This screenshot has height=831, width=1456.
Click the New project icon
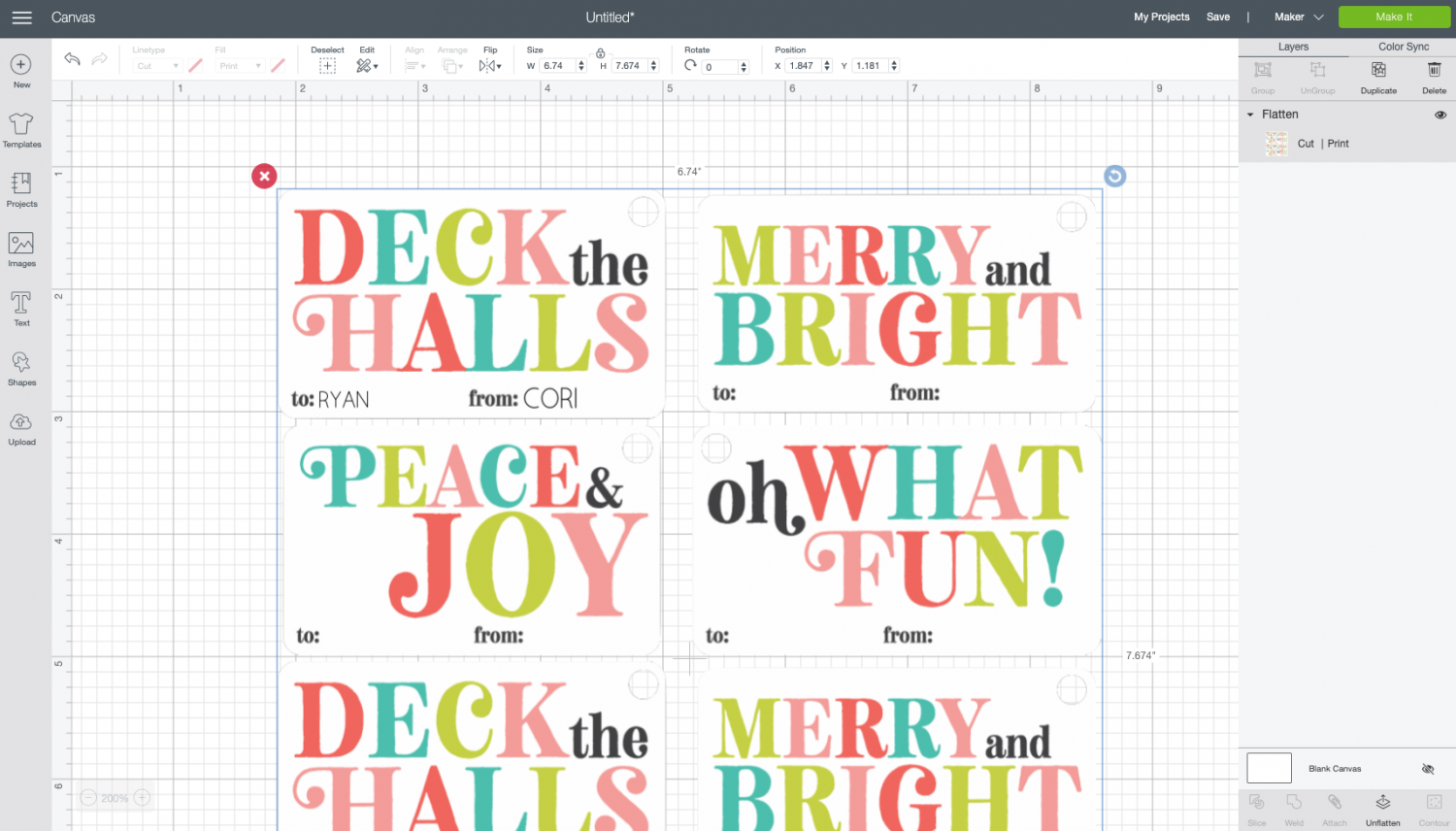[x=21, y=71]
